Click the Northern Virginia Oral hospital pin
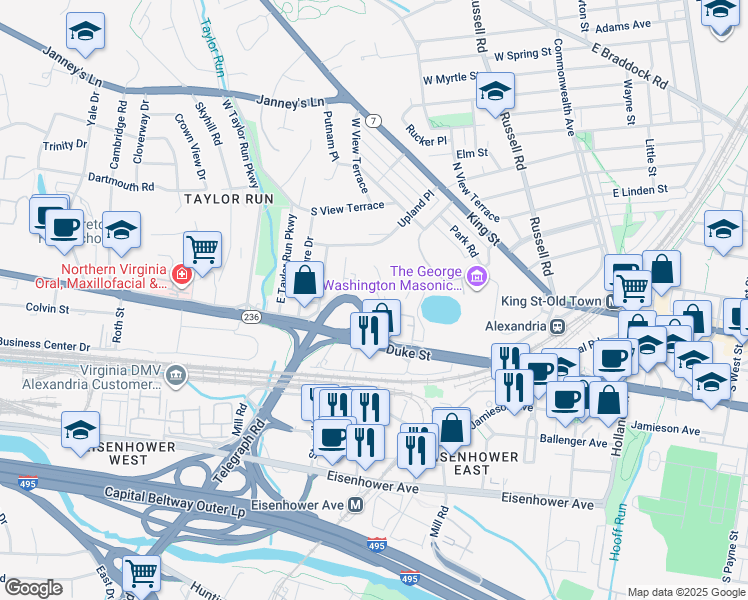The height and width of the screenshot is (600, 748). (x=182, y=275)
